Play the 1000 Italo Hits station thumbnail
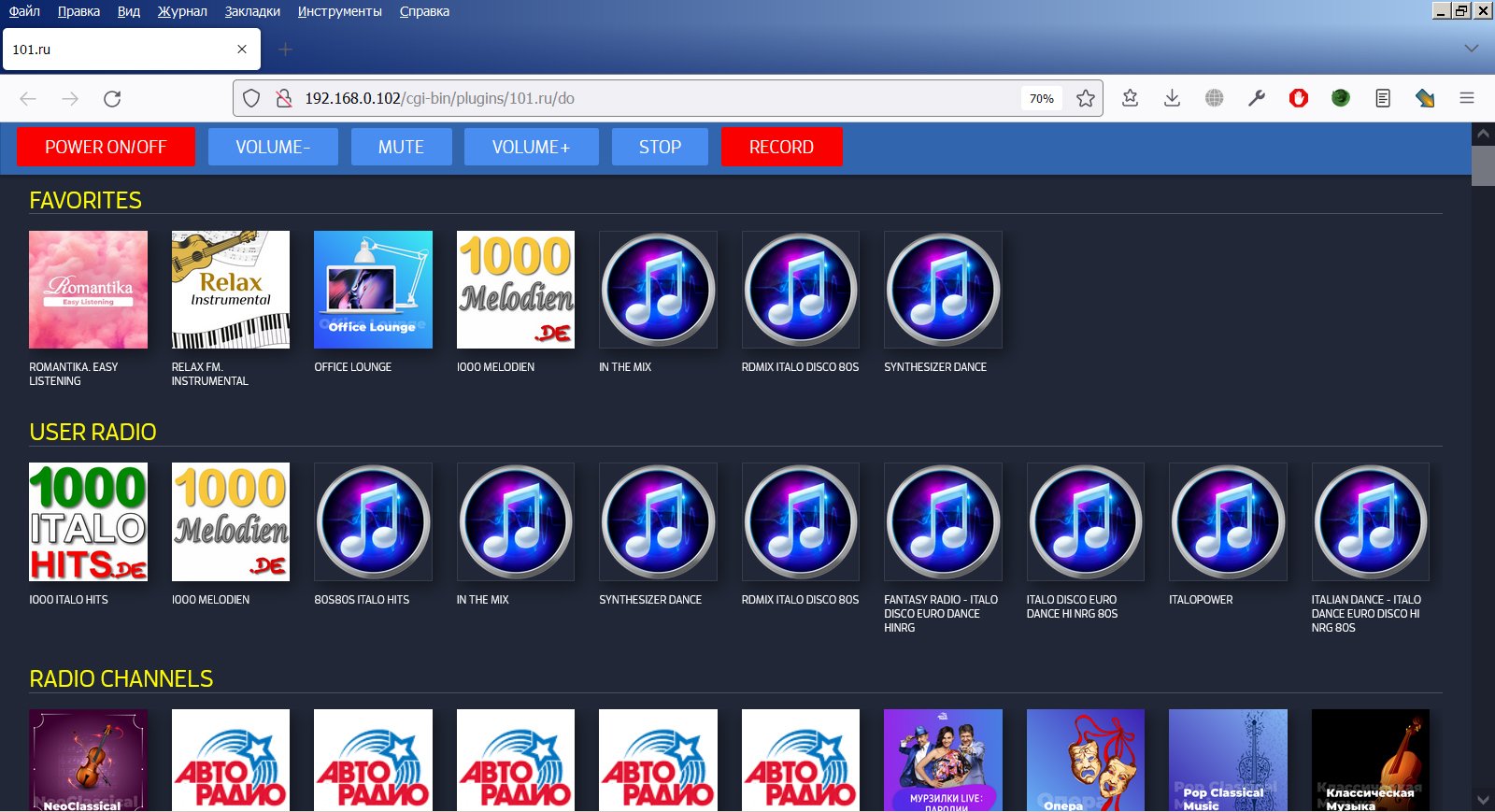The height and width of the screenshot is (812, 1495). 88,521
